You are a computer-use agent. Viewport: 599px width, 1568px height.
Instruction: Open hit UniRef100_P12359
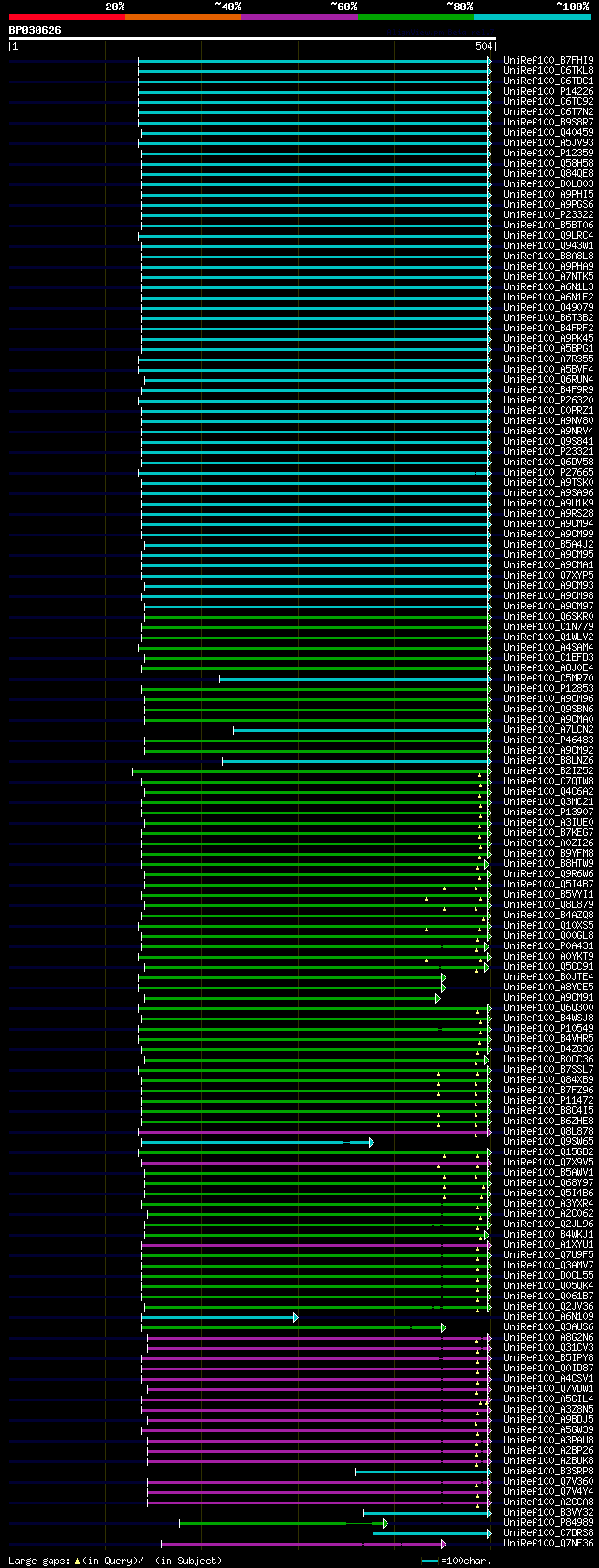point(548,153)
